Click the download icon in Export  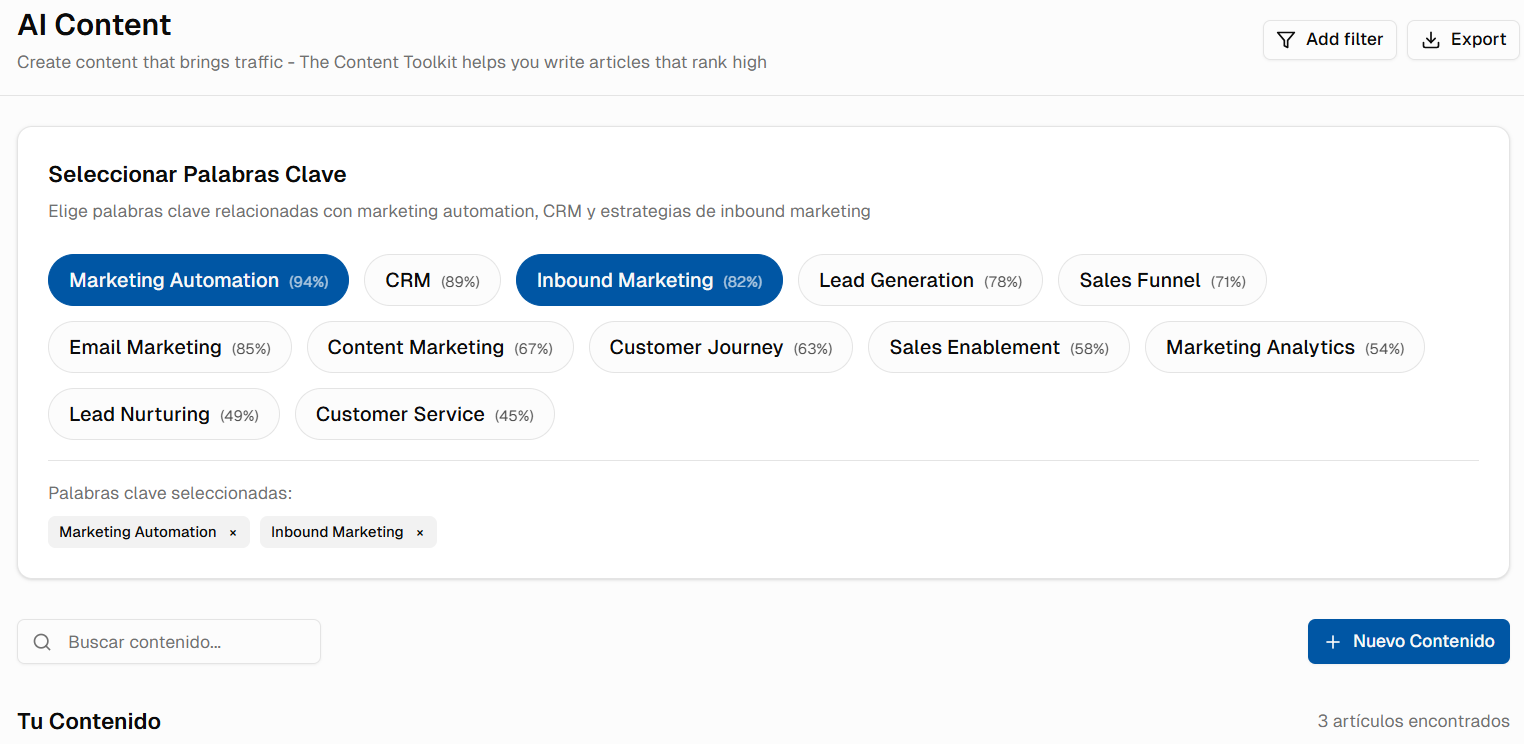click(1431, 40)
